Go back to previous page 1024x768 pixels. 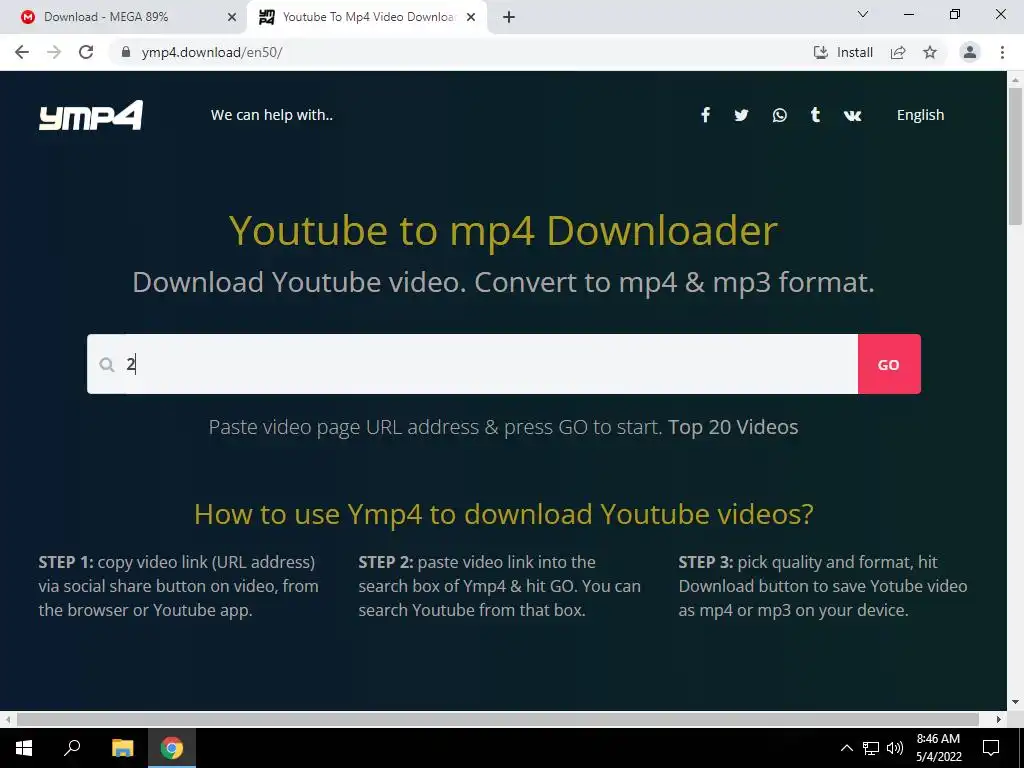click(22, 52)
